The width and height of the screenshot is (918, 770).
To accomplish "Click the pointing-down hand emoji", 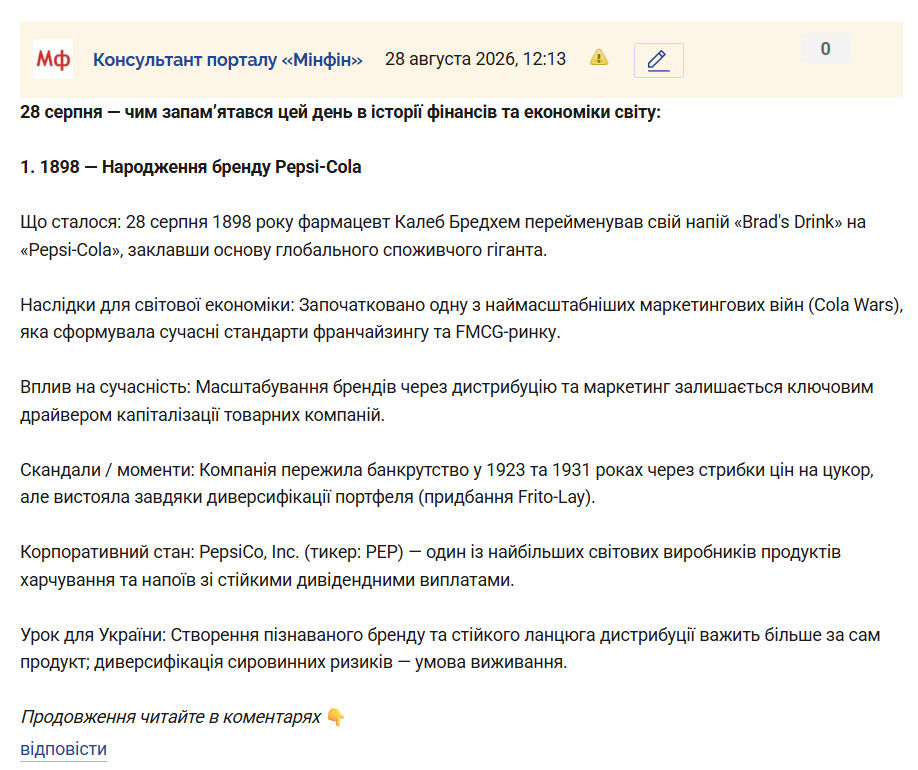I will [336, 717].
